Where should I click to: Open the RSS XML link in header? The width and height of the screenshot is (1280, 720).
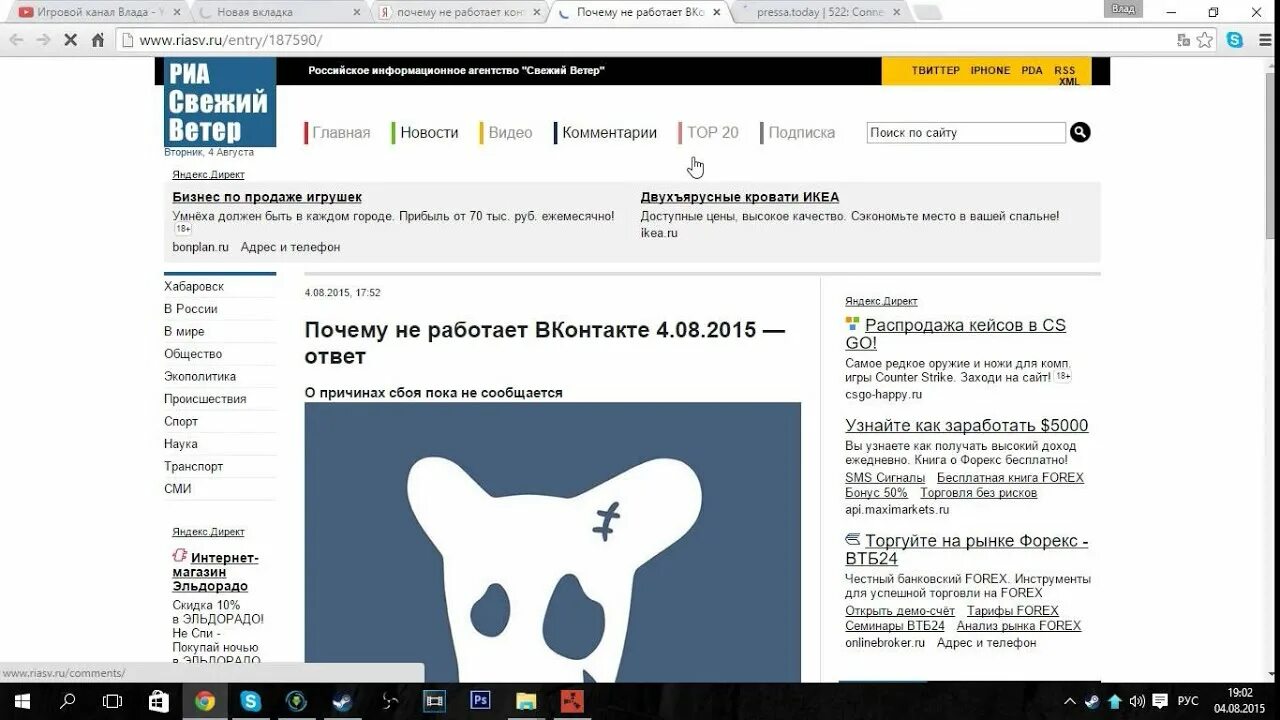coord(1066,75)
